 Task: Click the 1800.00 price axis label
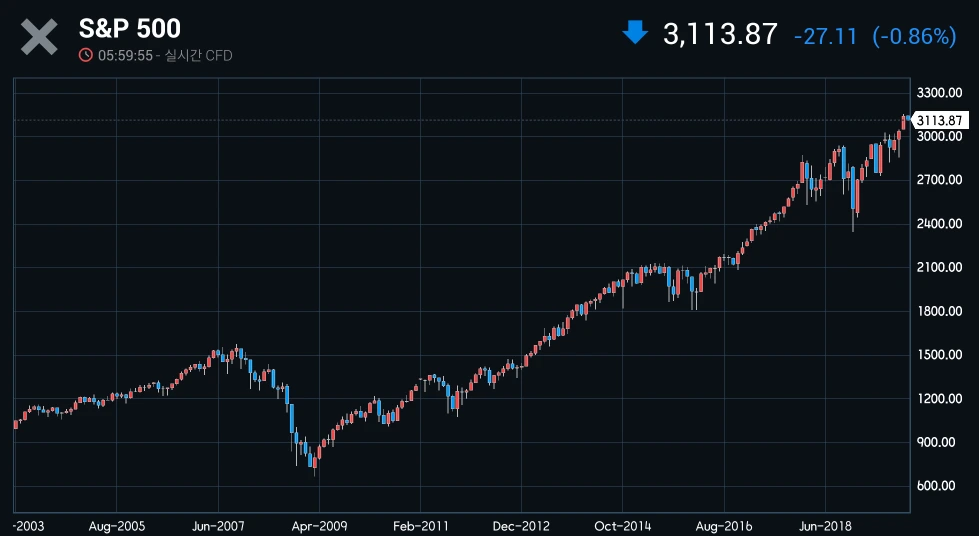click(x=939, y=311)
